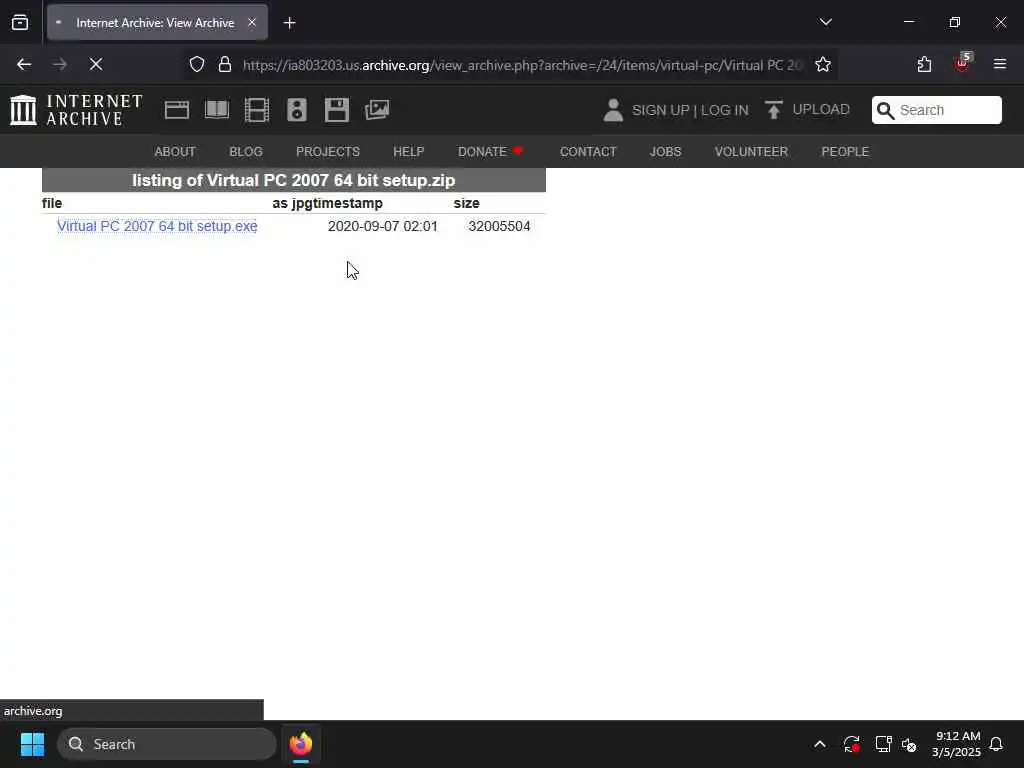List all tabs dropdown arrow
The image size is (1024, 768).
825,22
